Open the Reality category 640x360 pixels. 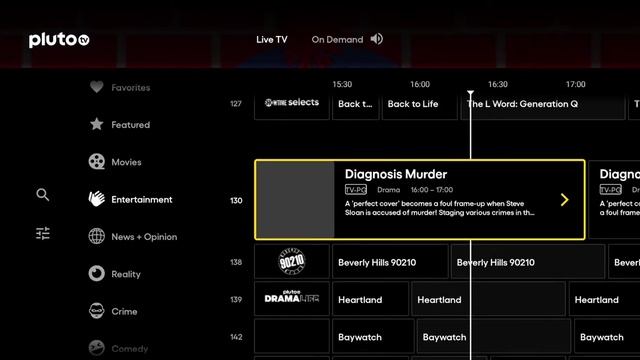126,274
